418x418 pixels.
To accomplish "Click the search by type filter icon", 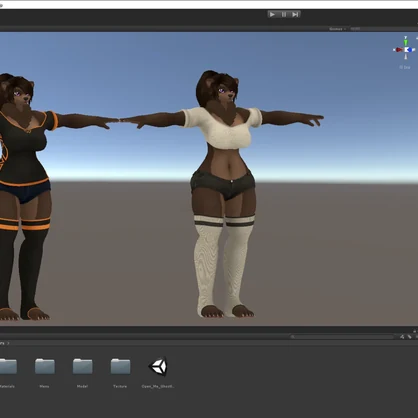I will click(x=402, y=337).
